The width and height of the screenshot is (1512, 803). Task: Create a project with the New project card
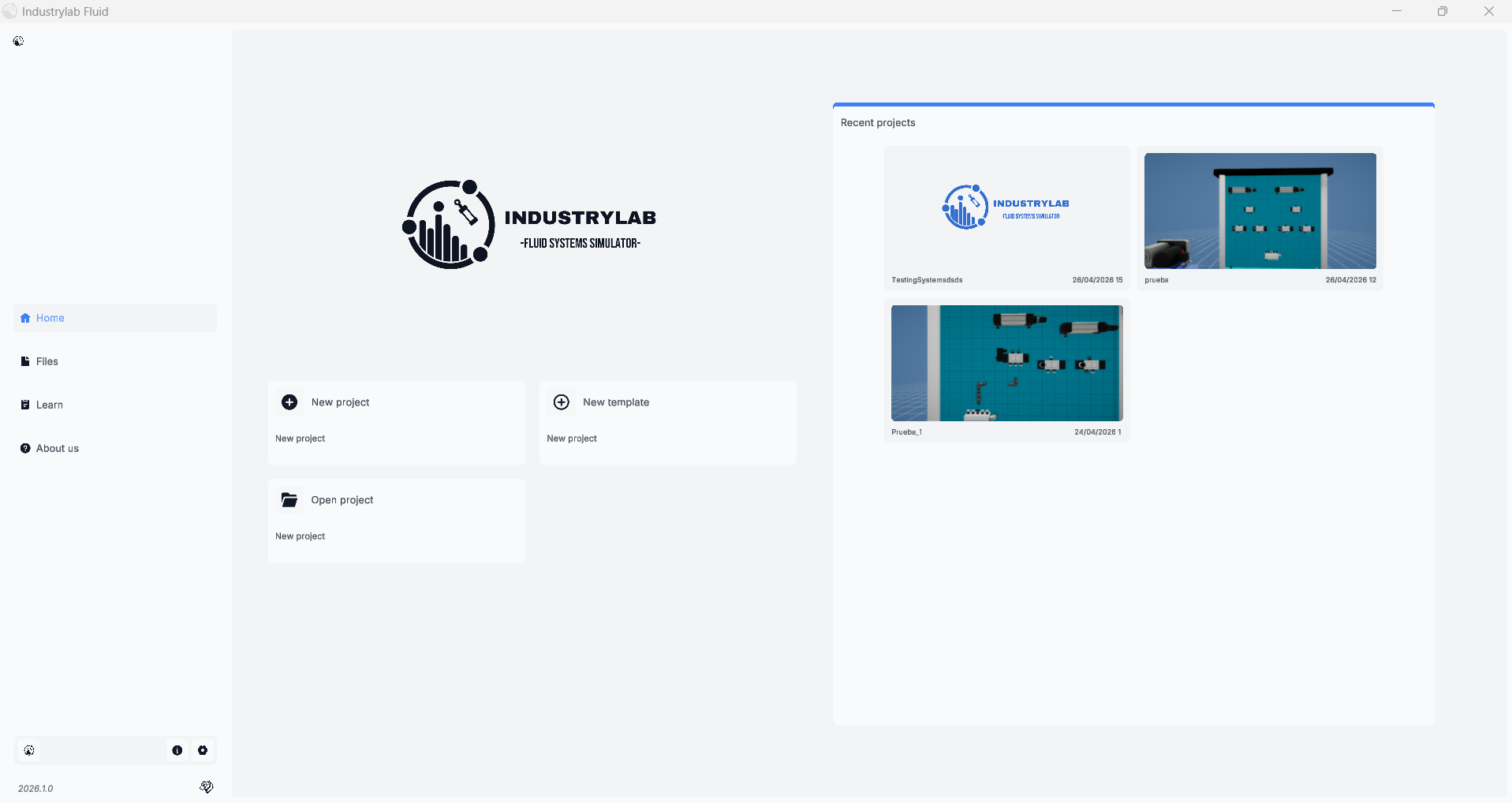(397, 423)
